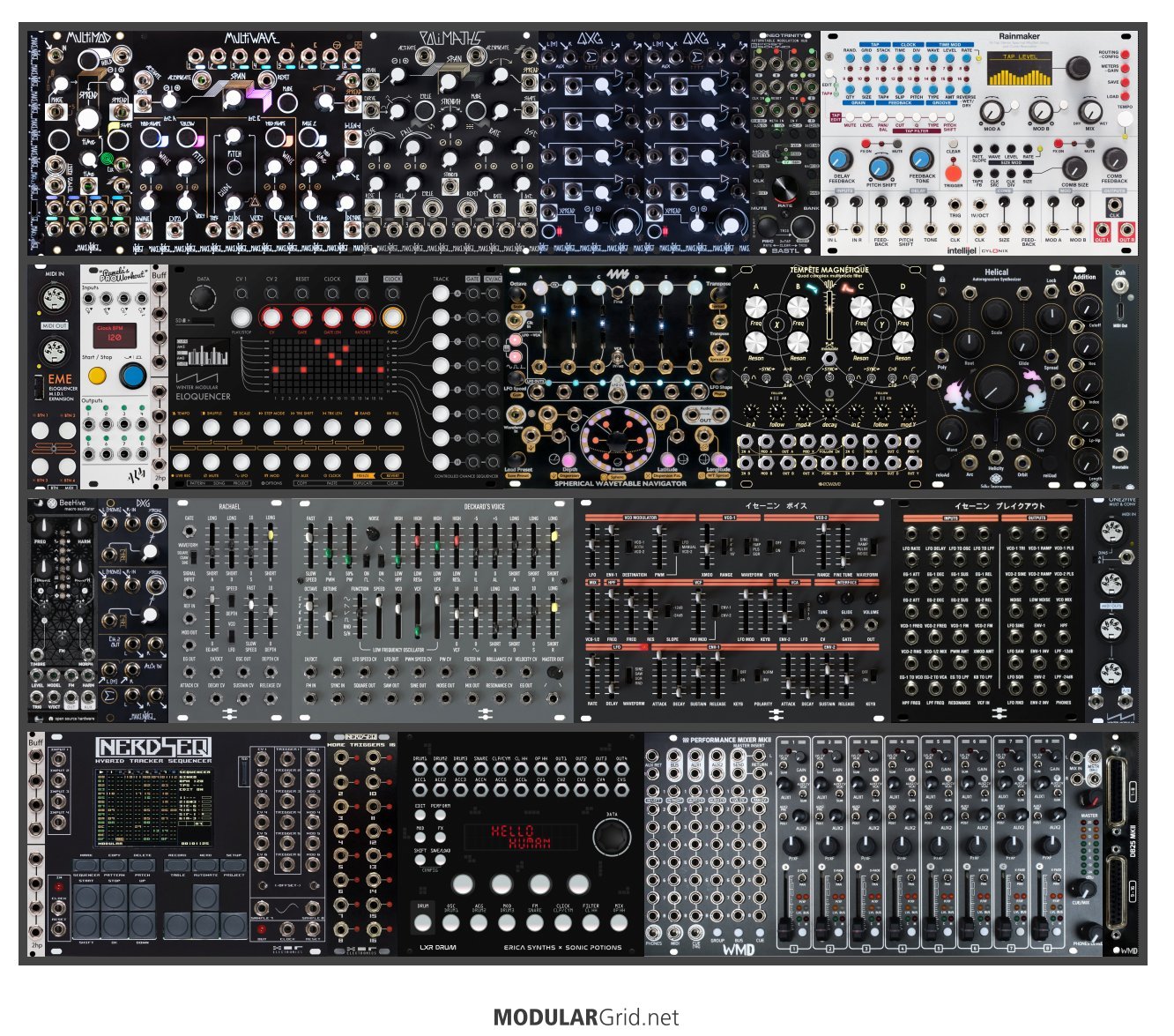Screen dimensions: 1174x1036
Task: Click Pamela's Clock BPM 120 display
Action: tap(115, 334)
